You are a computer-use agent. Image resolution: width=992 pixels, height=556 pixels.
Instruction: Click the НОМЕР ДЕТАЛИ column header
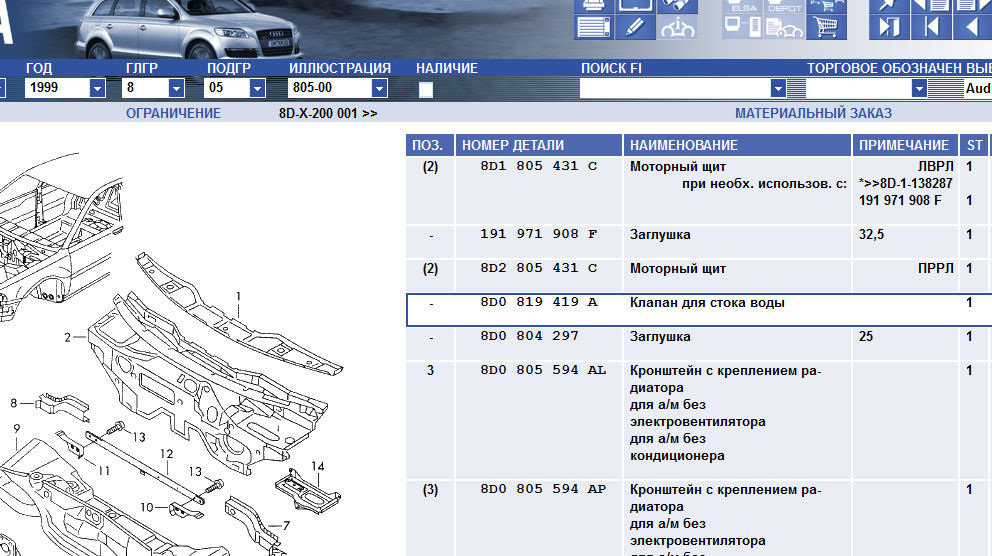coord(539,145)
